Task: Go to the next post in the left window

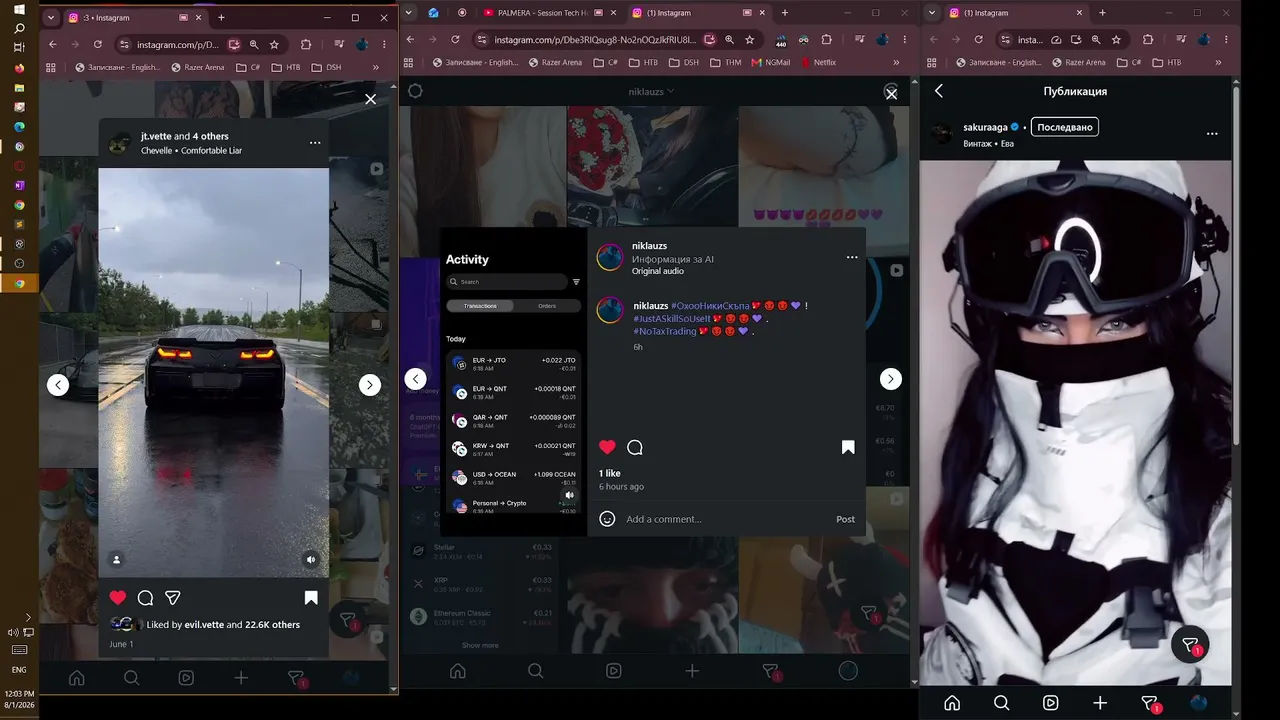Action: [370, 385]
